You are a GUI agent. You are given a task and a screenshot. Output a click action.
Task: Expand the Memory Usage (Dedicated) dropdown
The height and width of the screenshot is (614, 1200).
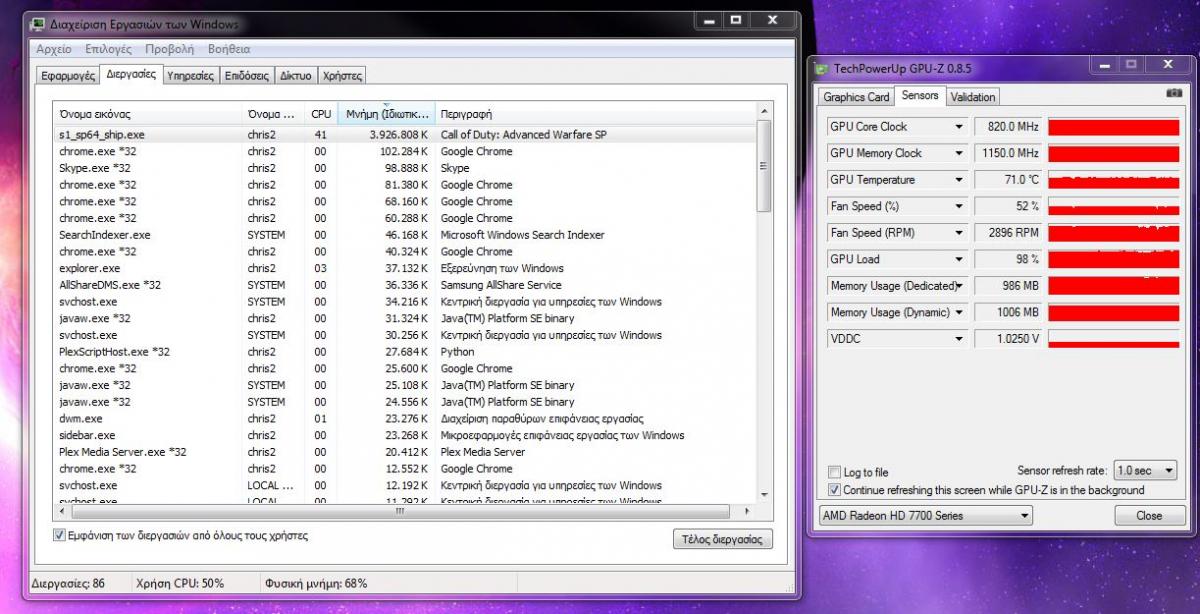pos(959,286)
